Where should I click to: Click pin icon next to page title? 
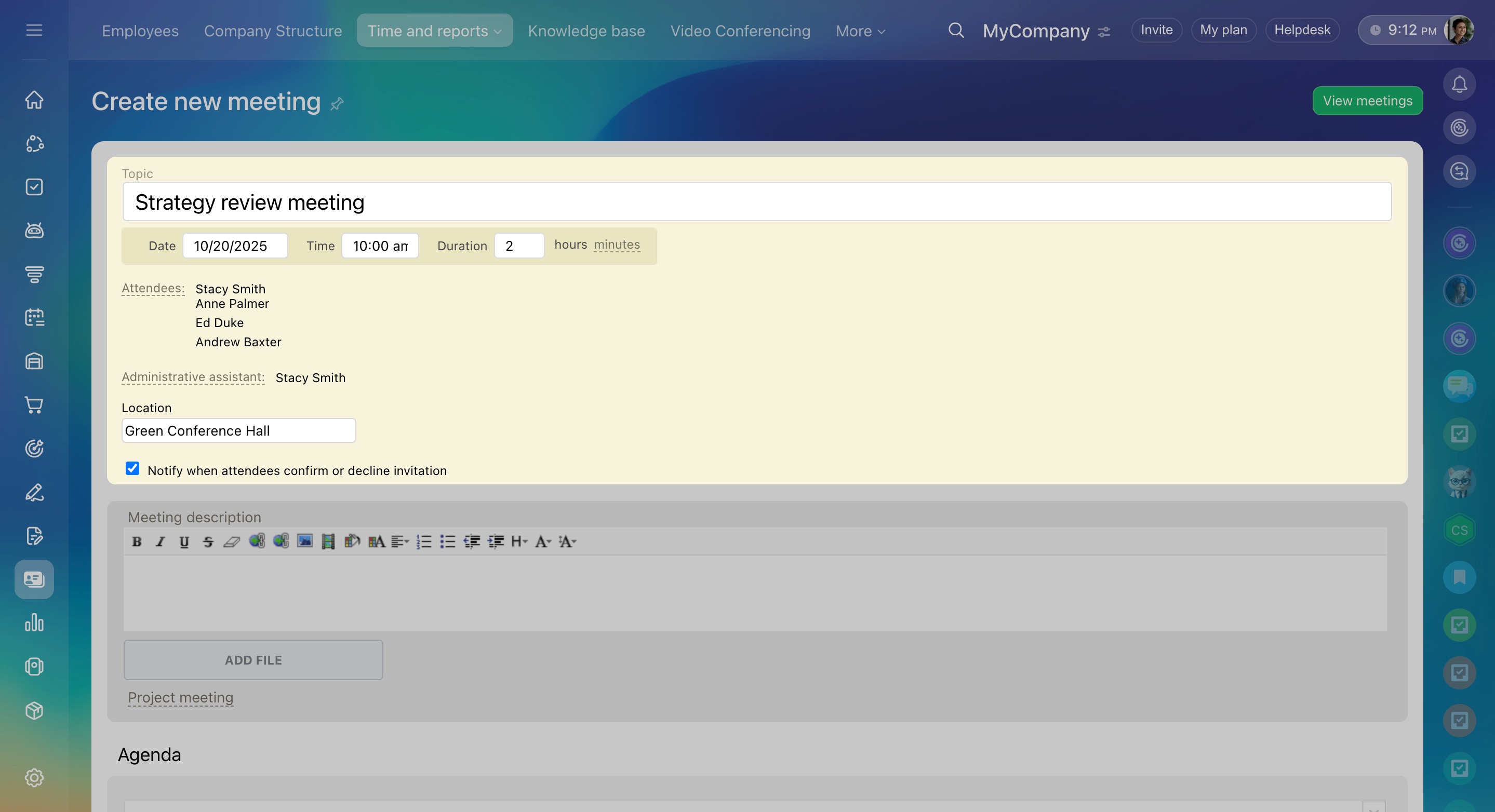tap(337, 104)
